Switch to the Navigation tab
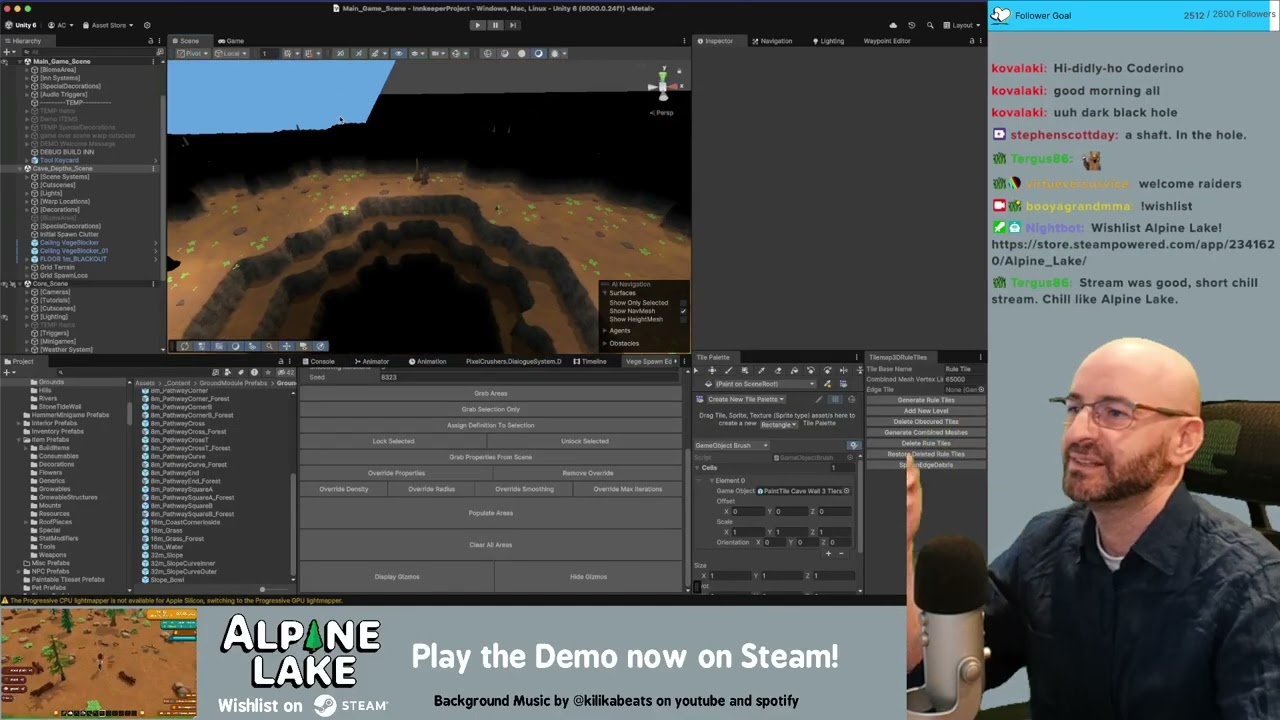The width and height of the screenshot is (1280, 720). coord(771,41)
